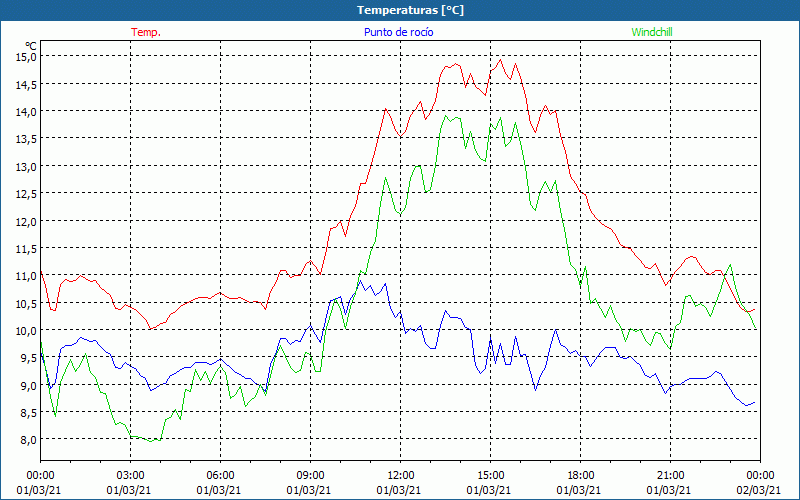The image size is (800, 500).
Task: Click the 14,0 y-axis value
Action: 27,112
